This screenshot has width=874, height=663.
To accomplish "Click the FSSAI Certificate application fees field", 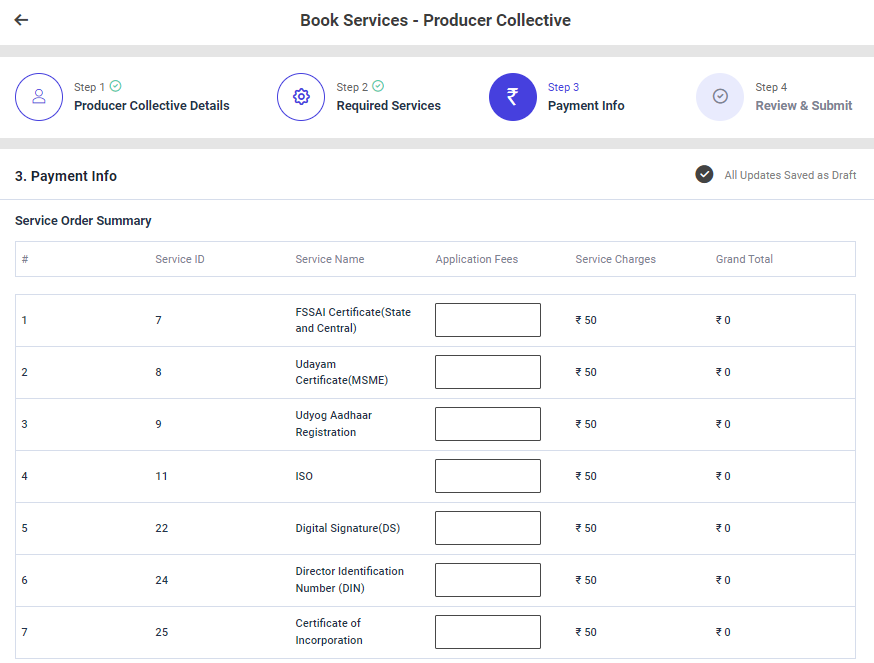I will point(487,320).
